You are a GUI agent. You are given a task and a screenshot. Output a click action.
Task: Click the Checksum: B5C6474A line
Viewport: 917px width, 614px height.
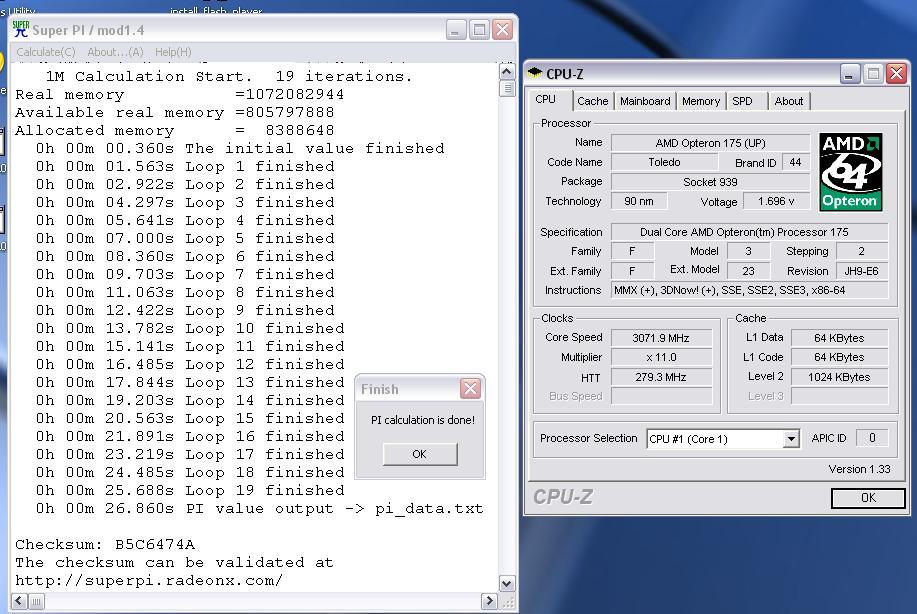[x=105, y=544]
